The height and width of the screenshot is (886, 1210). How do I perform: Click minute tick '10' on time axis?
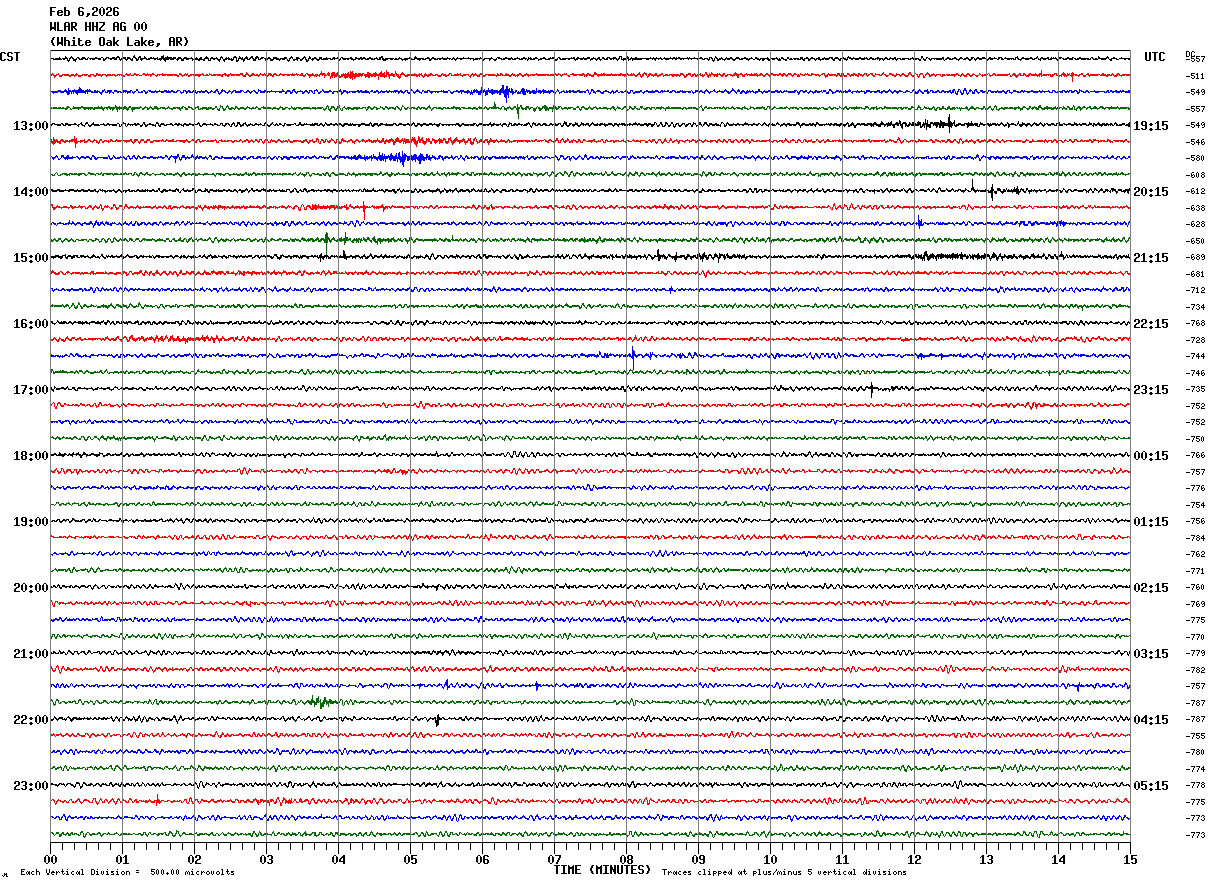coord(770,859)
